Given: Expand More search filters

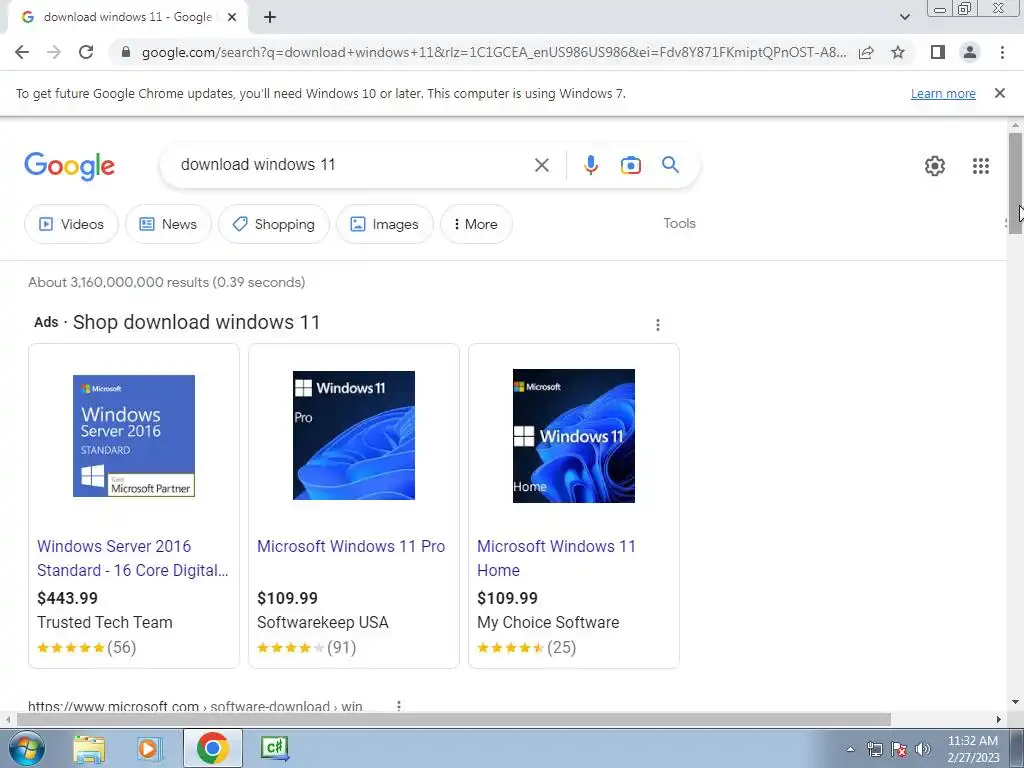Looking at the screenshot, I should click(x=476, y=224).
